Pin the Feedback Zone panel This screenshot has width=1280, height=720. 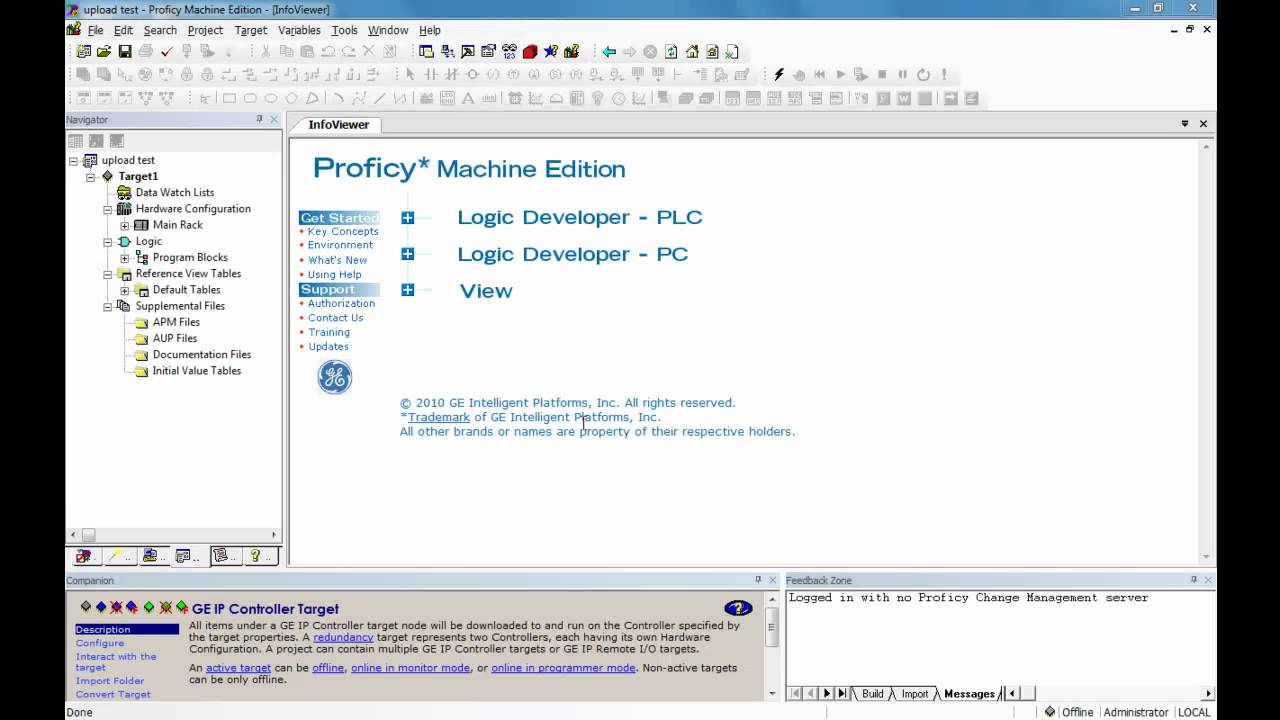1193,580
